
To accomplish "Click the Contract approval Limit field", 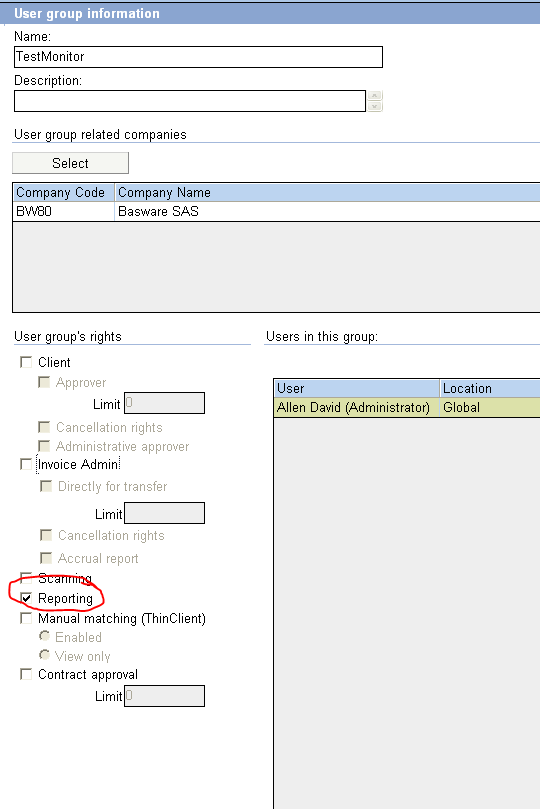I will pos(165,696).
